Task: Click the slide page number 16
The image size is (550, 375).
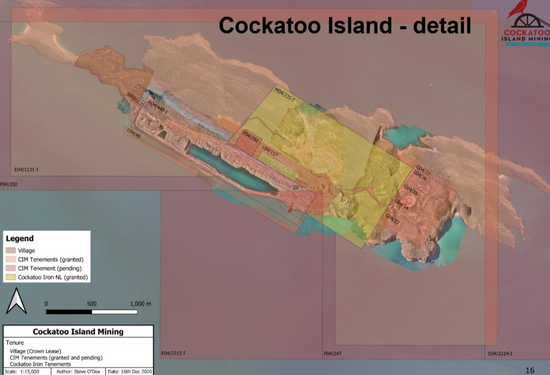Action: click(x=530, y=370)
